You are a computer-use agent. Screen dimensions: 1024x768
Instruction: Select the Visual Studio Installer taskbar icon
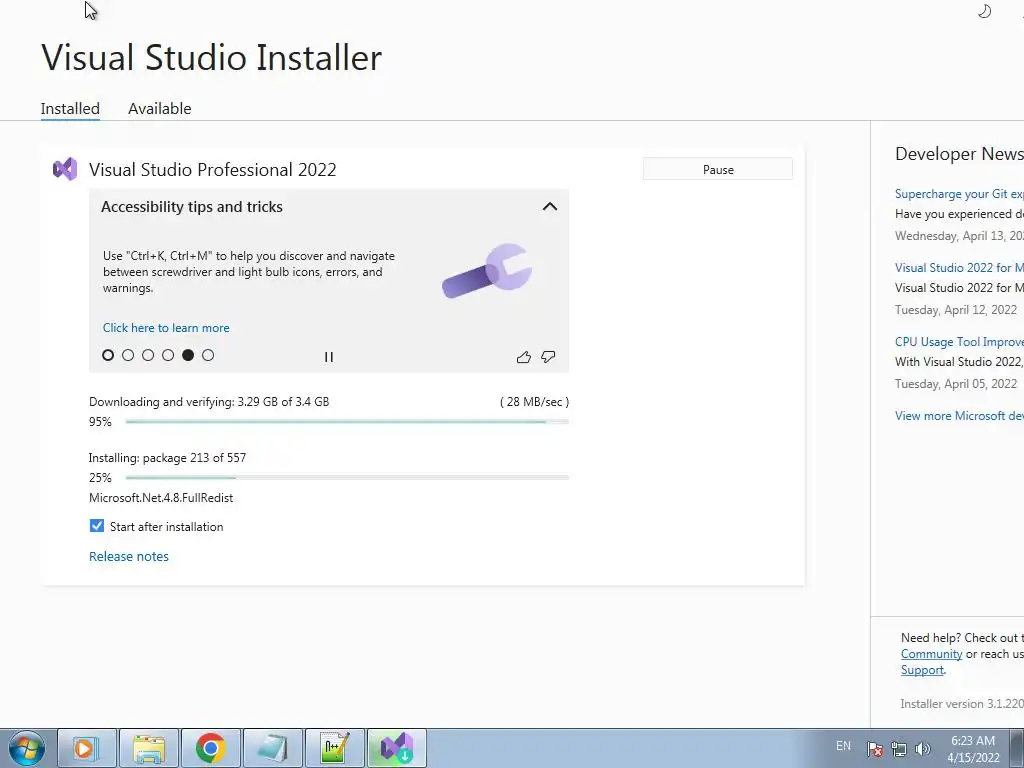coord(396,748)
